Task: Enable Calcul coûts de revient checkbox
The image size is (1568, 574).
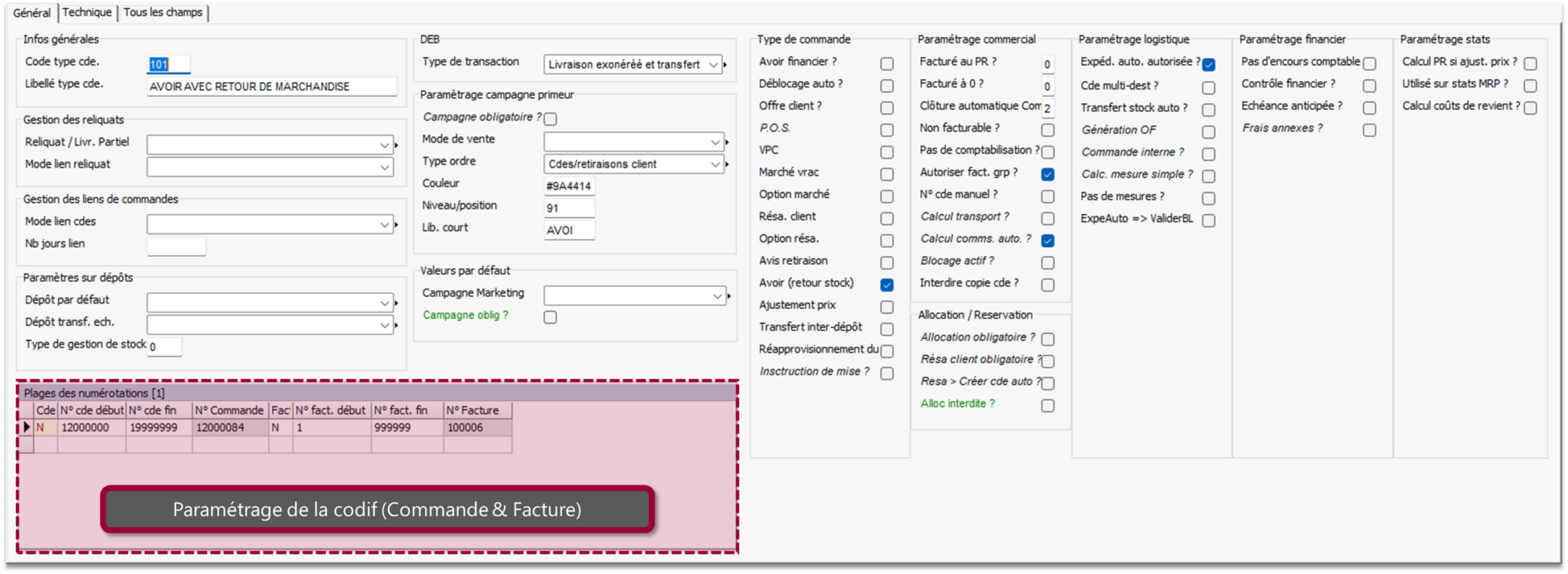Action: point(1530,107)
